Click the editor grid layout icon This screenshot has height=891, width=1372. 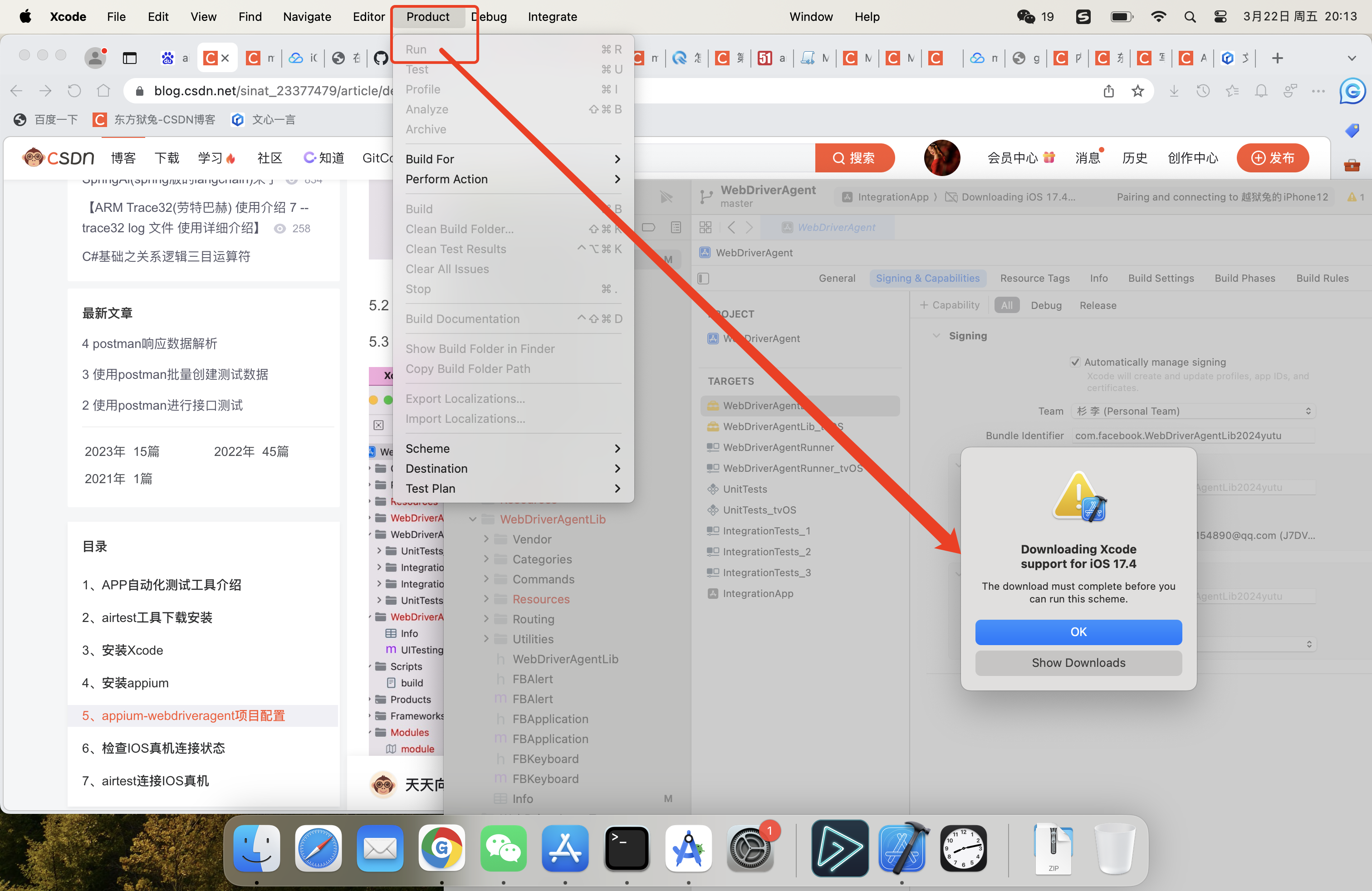tap(705, 228)
